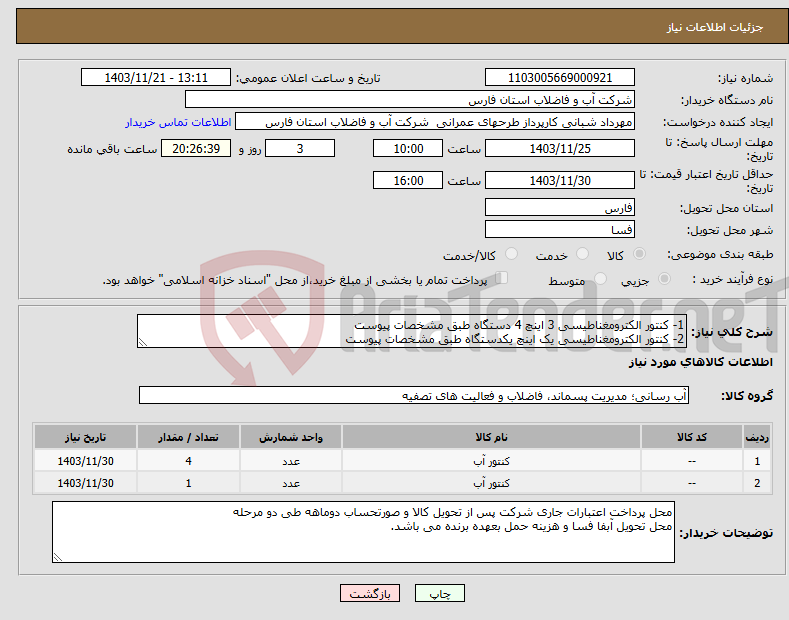Select the کالا/خدمت radio button
789x620 pixels.
[511, 254]
